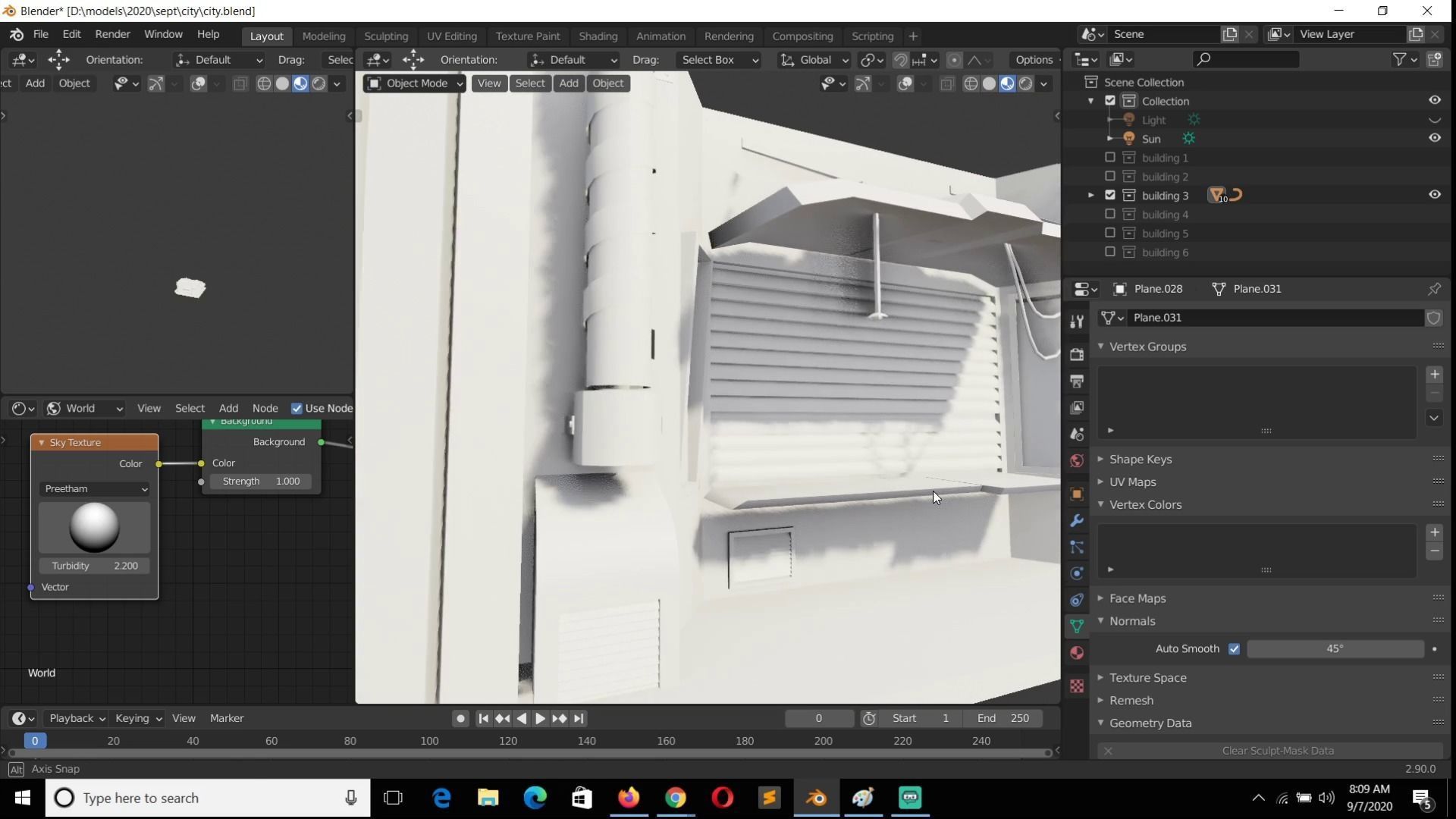
Task: Switch main viewport to solid shading
Action: pos(989,84)
